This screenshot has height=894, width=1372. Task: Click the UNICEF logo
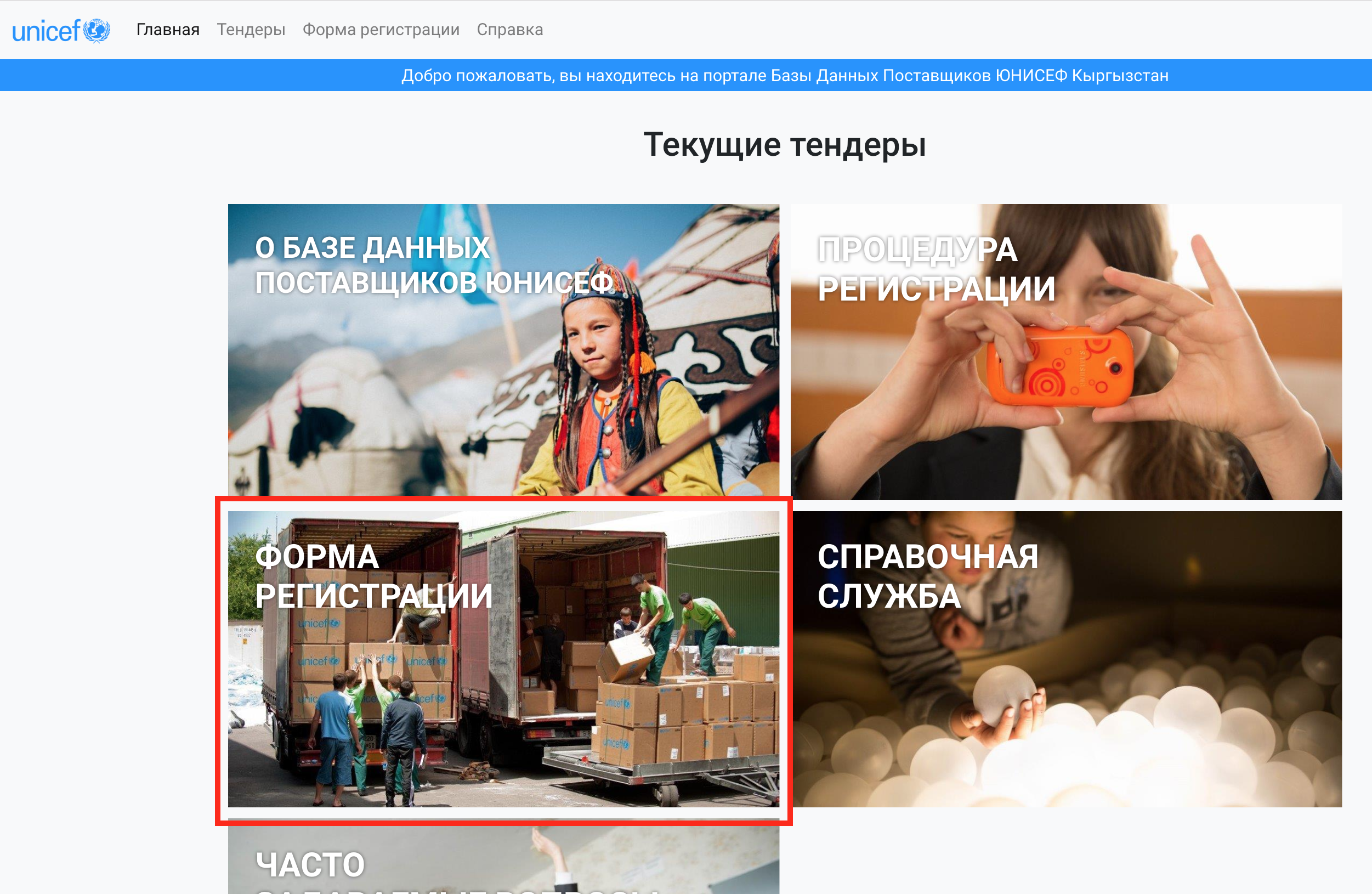(x=61, y=30)
